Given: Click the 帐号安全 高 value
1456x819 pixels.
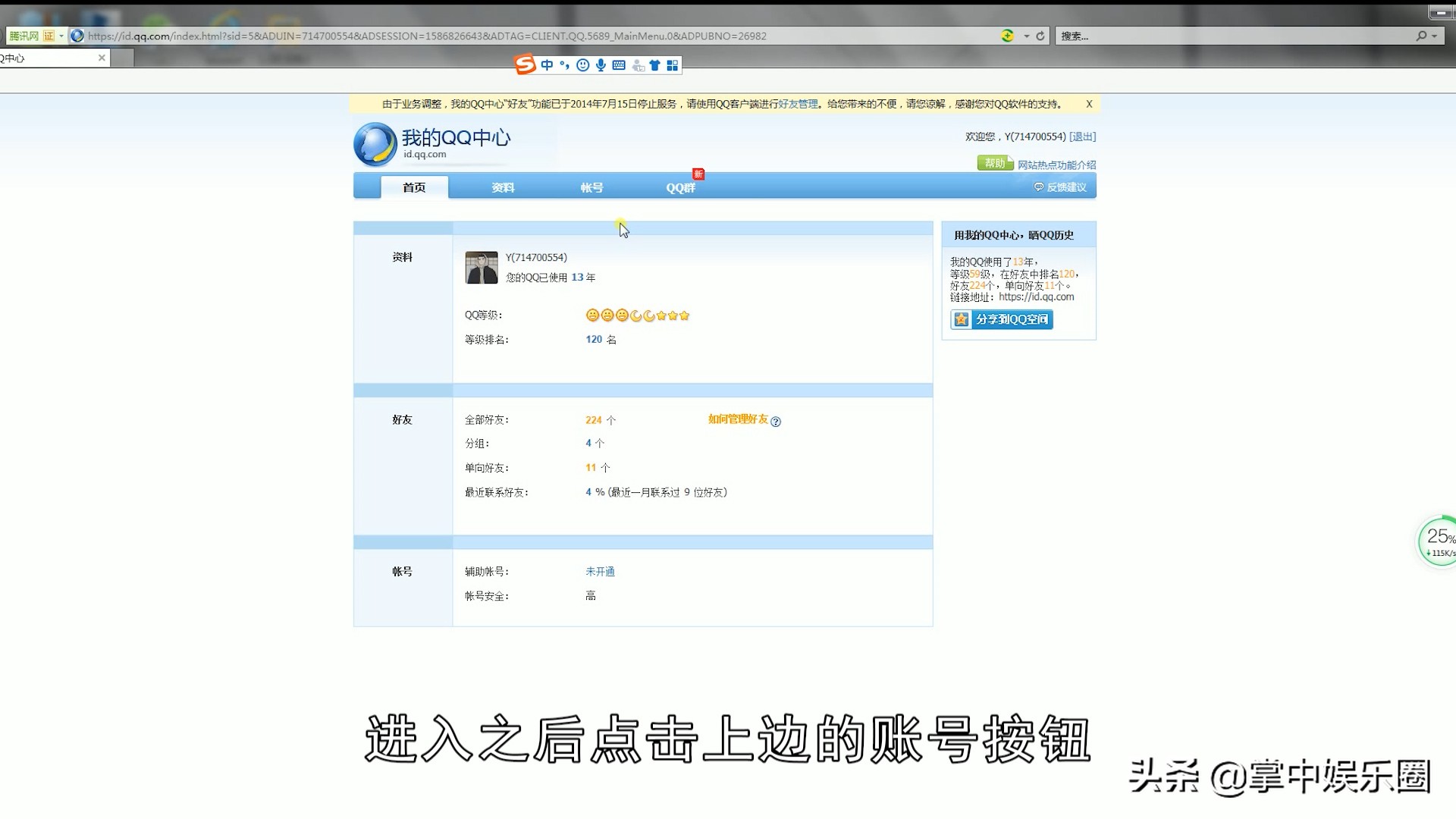Looking at the screenshot, I should [591, 596].
